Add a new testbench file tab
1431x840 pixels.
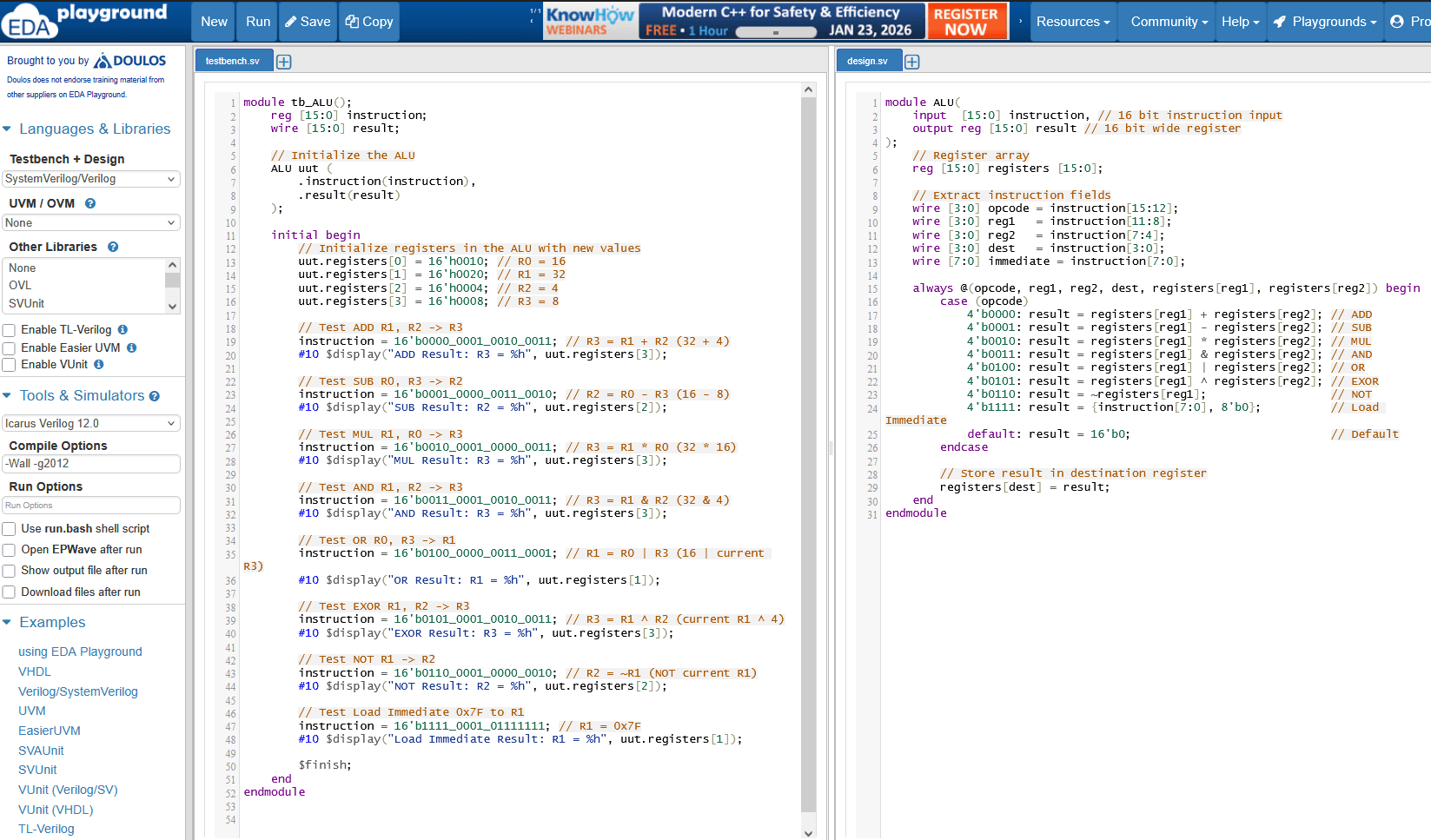pyautogui.click(x=284, y=62)
